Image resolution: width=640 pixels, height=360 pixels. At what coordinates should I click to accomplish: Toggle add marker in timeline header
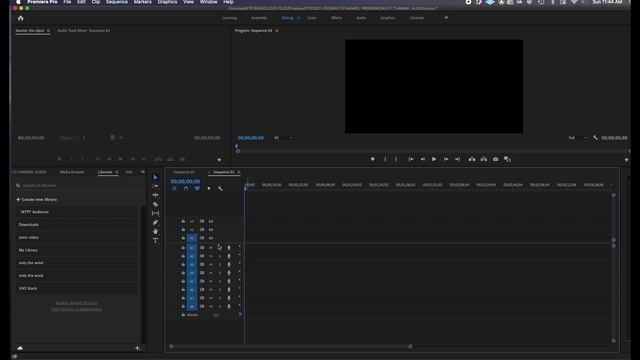pyautogui.click(x=209, y=189)
